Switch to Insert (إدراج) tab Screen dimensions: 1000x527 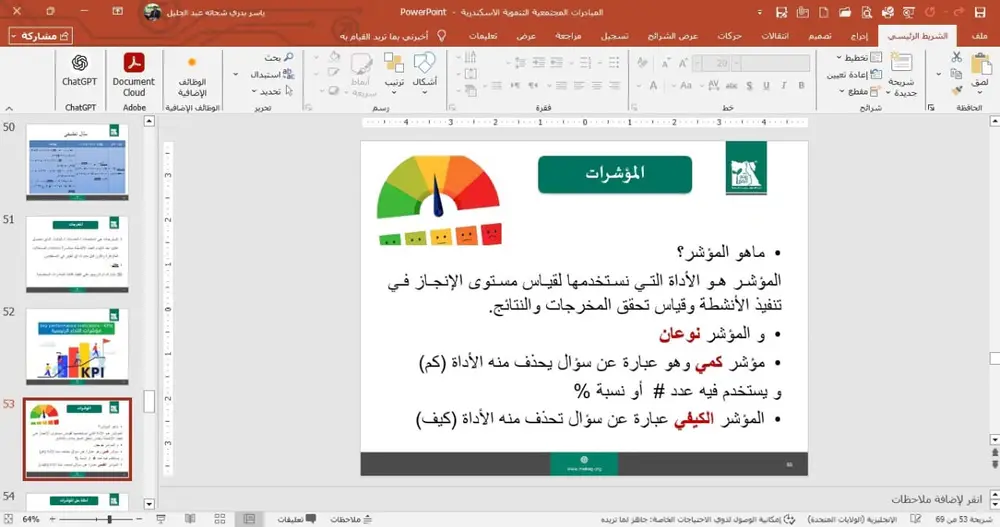tap(859, 36)
